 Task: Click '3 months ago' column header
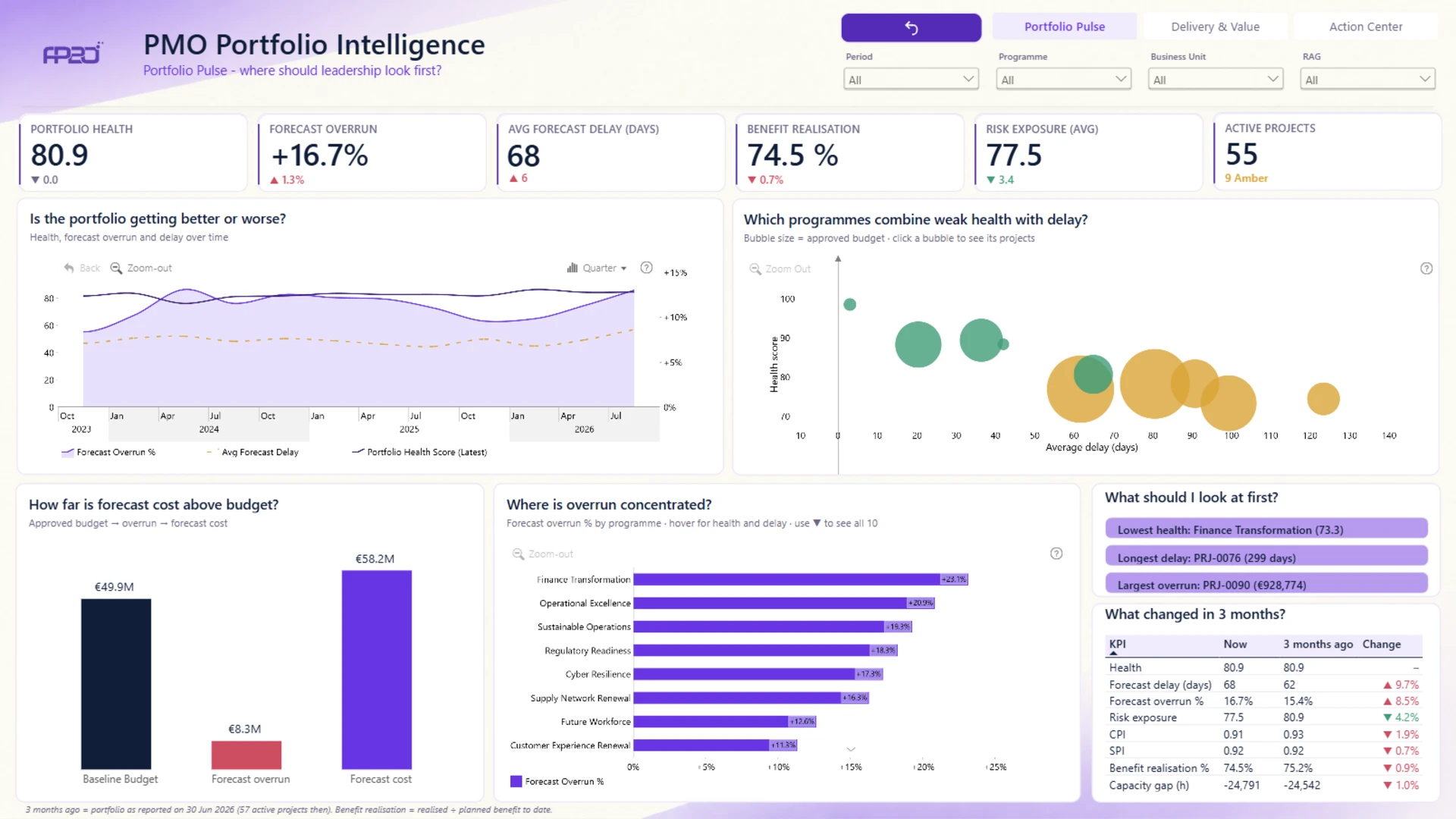point(1318,644)
